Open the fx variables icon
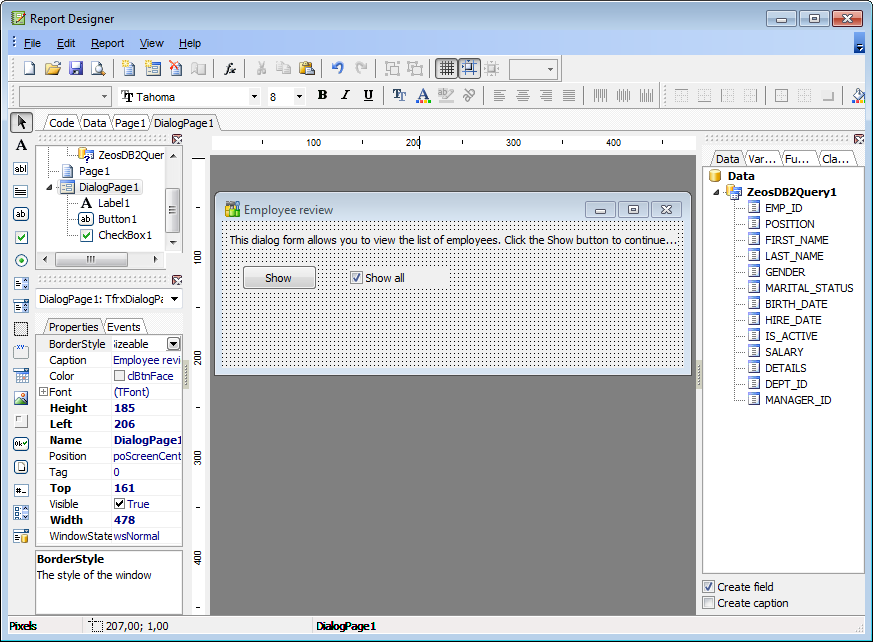Viewport: 873px width, 642px height. [x=229, y=68]
